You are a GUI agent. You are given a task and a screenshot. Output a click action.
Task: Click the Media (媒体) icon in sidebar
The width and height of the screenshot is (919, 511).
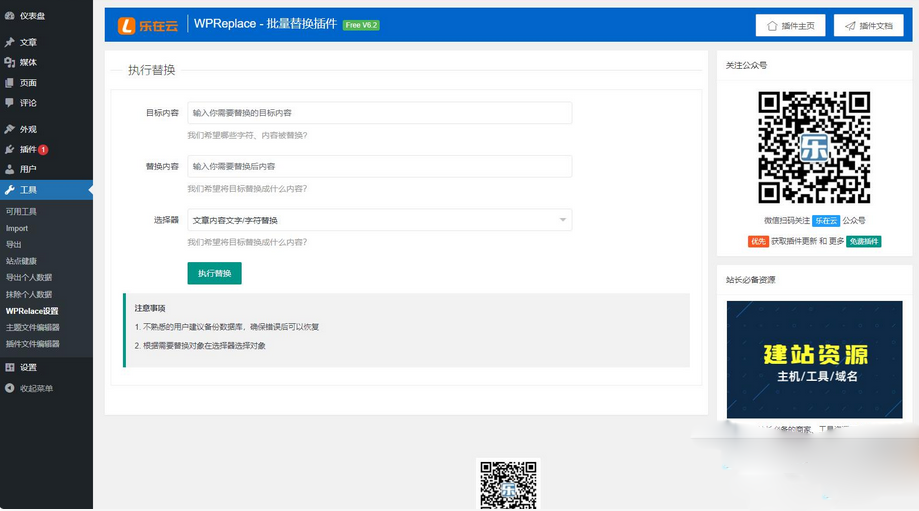[10, 62]
